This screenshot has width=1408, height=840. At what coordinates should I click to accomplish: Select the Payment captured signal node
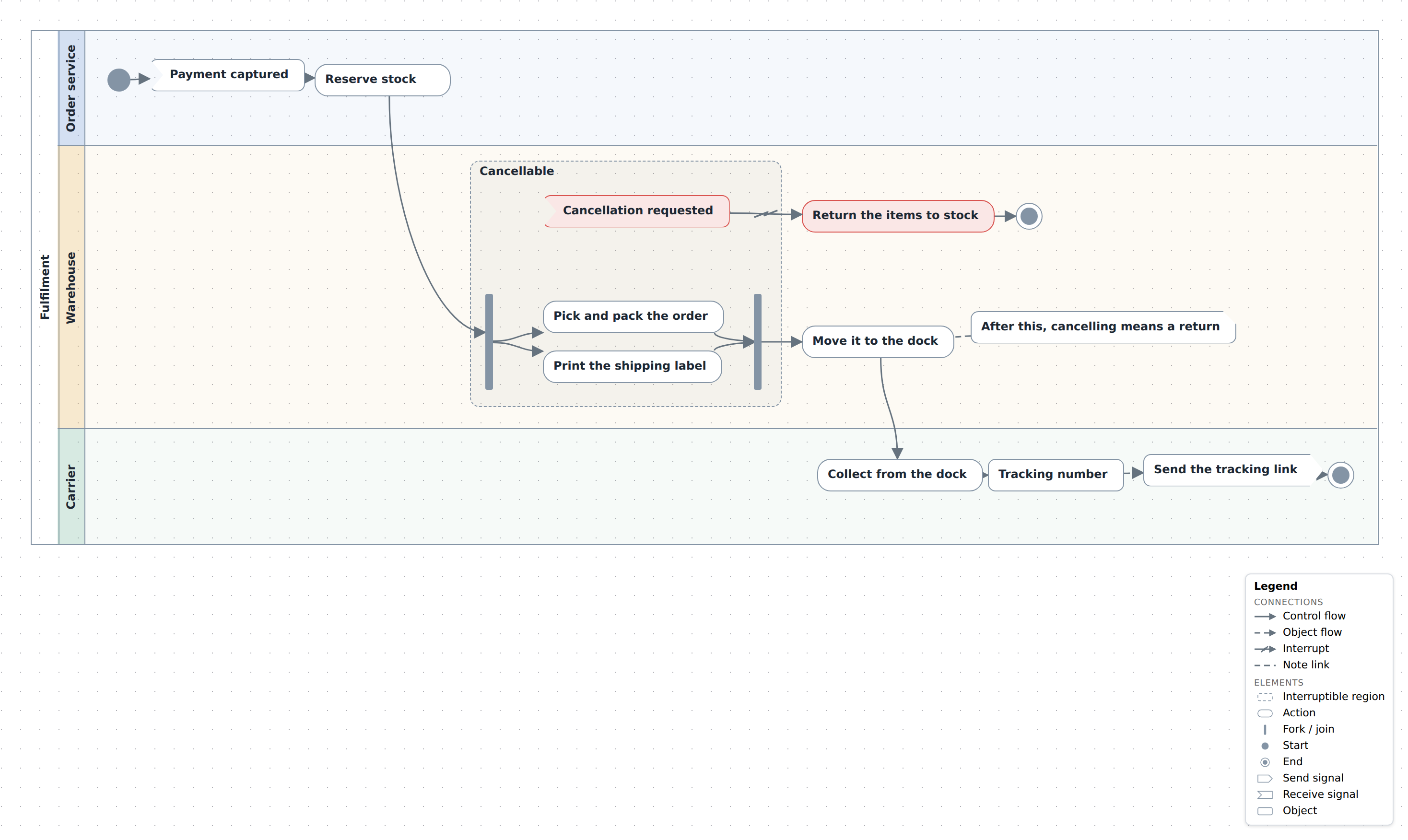[228, 75]
